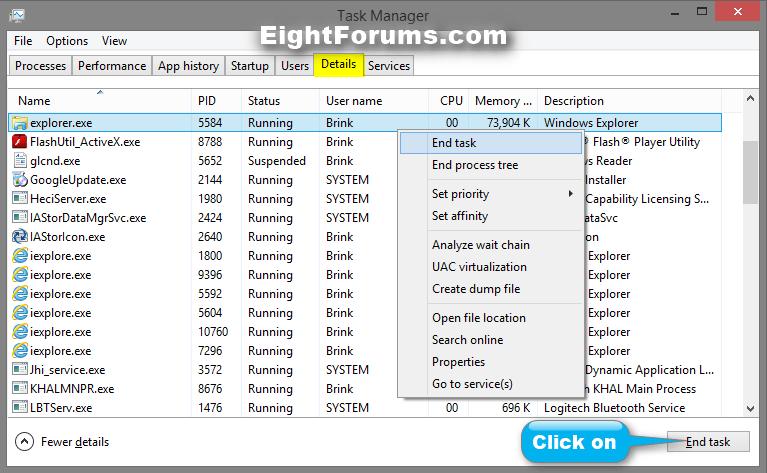Switch to the Services tab
Viewport: 767px width, 473px height.
coord(389,66)
